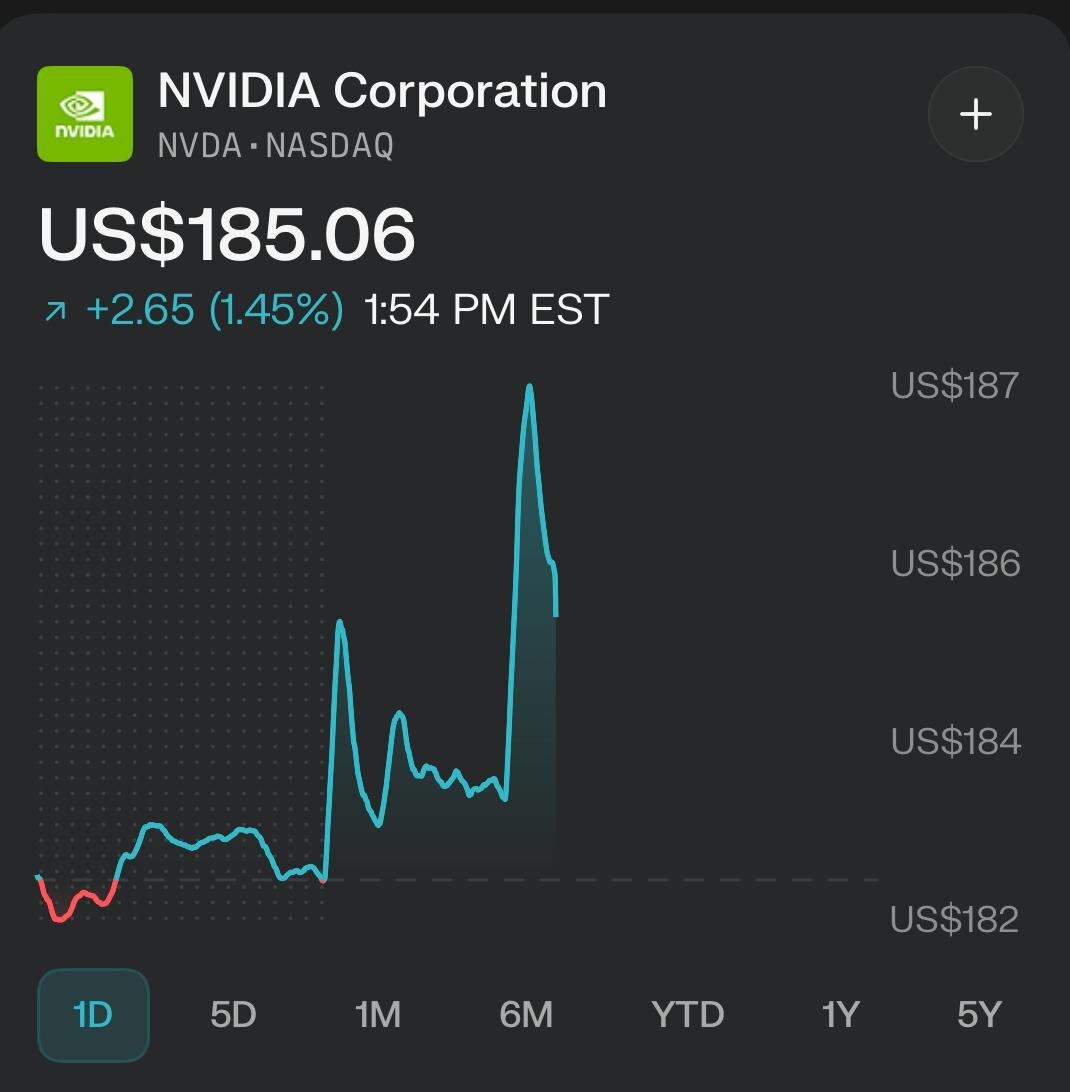Click the +2.65 (1.45%) price change
This screenshot has width=1070, height=1092.
click(x=214, y=310)
